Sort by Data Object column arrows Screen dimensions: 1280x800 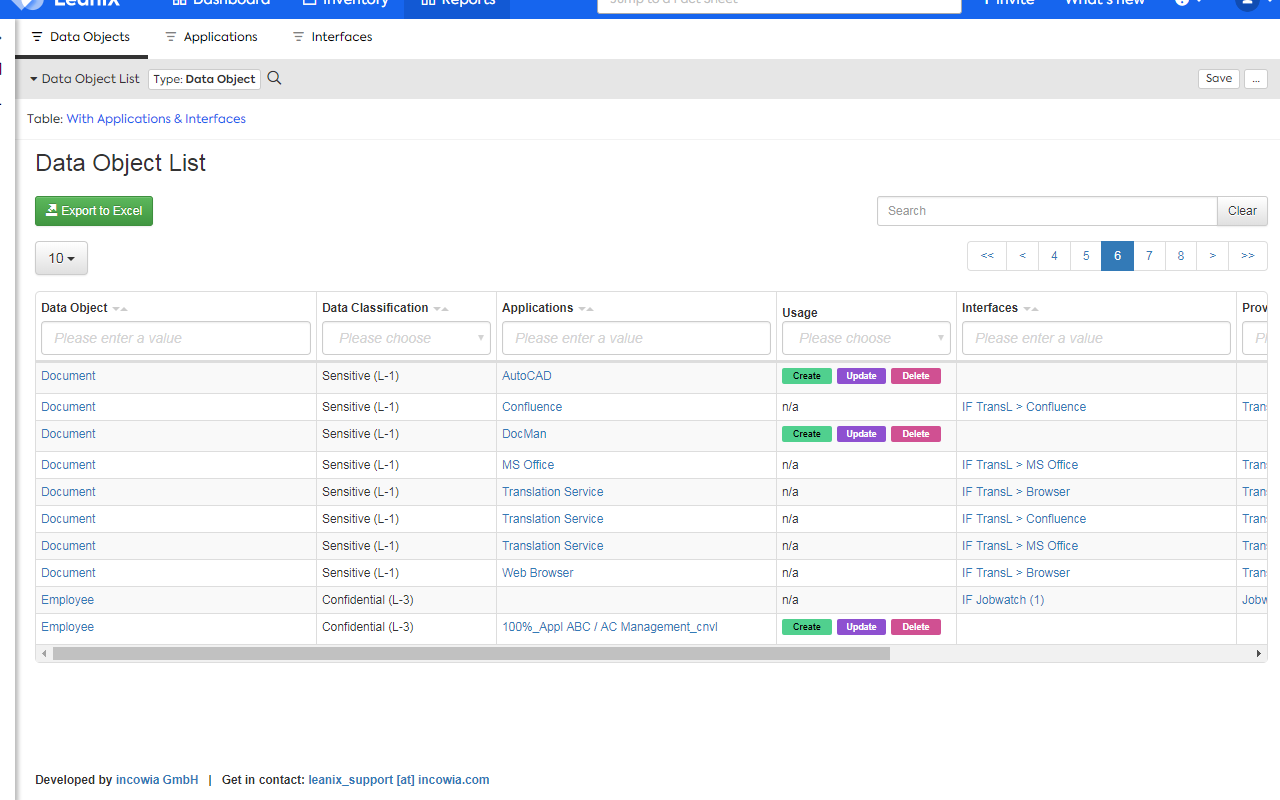120,308
